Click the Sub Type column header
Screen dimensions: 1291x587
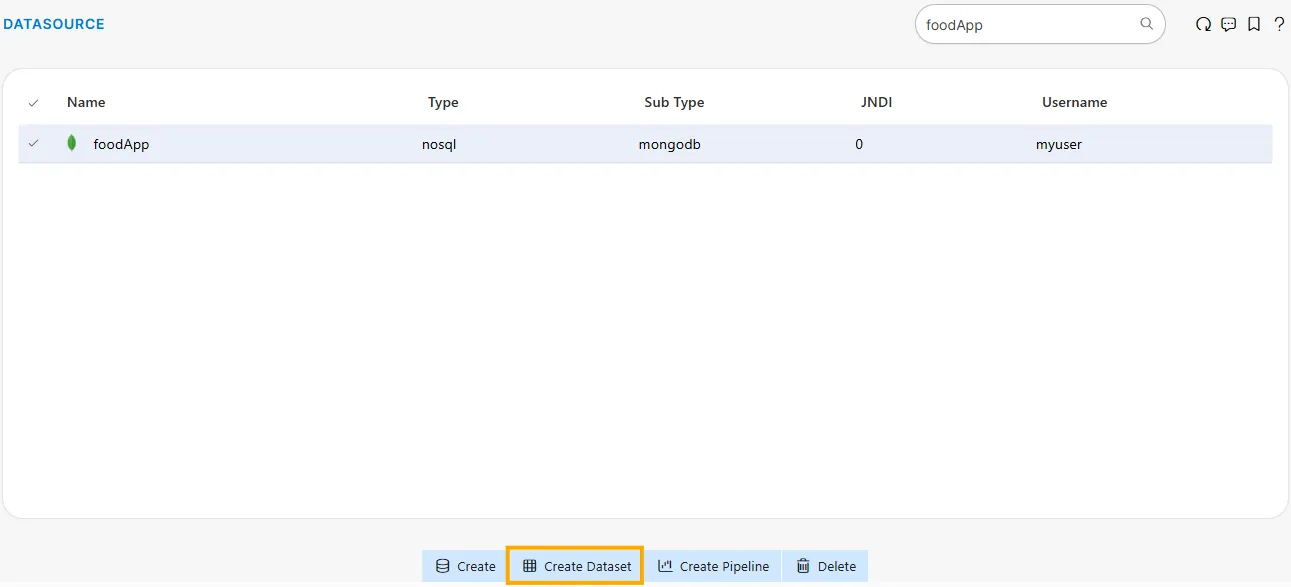pyautogui.click(x=674, y=102)
